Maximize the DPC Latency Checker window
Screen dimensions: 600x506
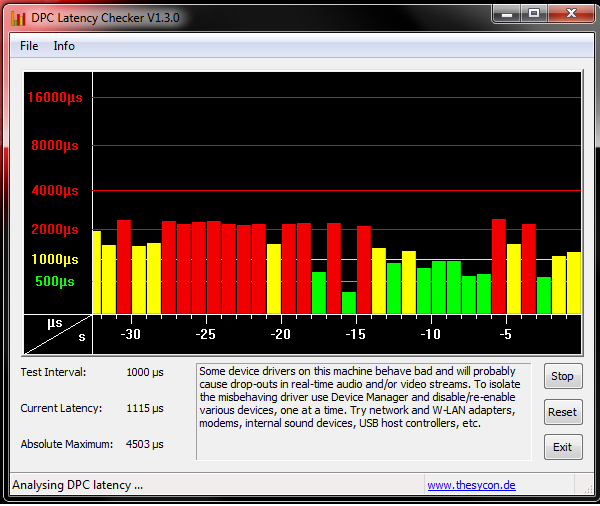pyautogui.click(x=534, y=14)
